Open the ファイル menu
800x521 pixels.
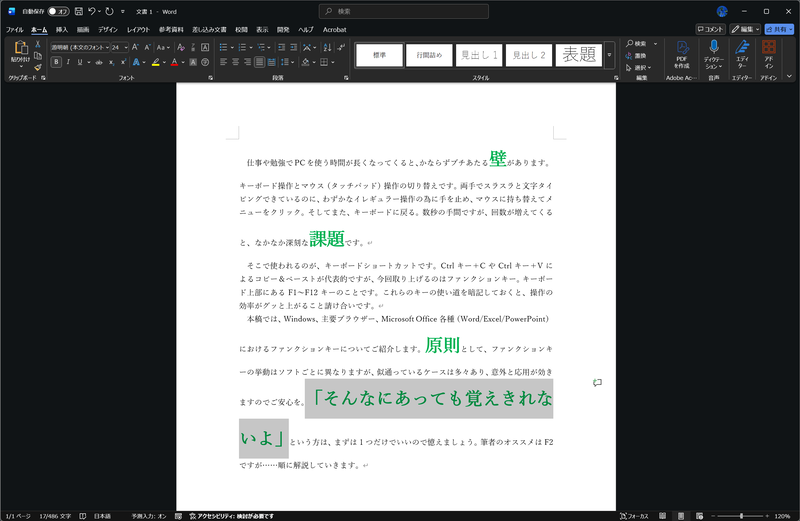pos(14,30)
